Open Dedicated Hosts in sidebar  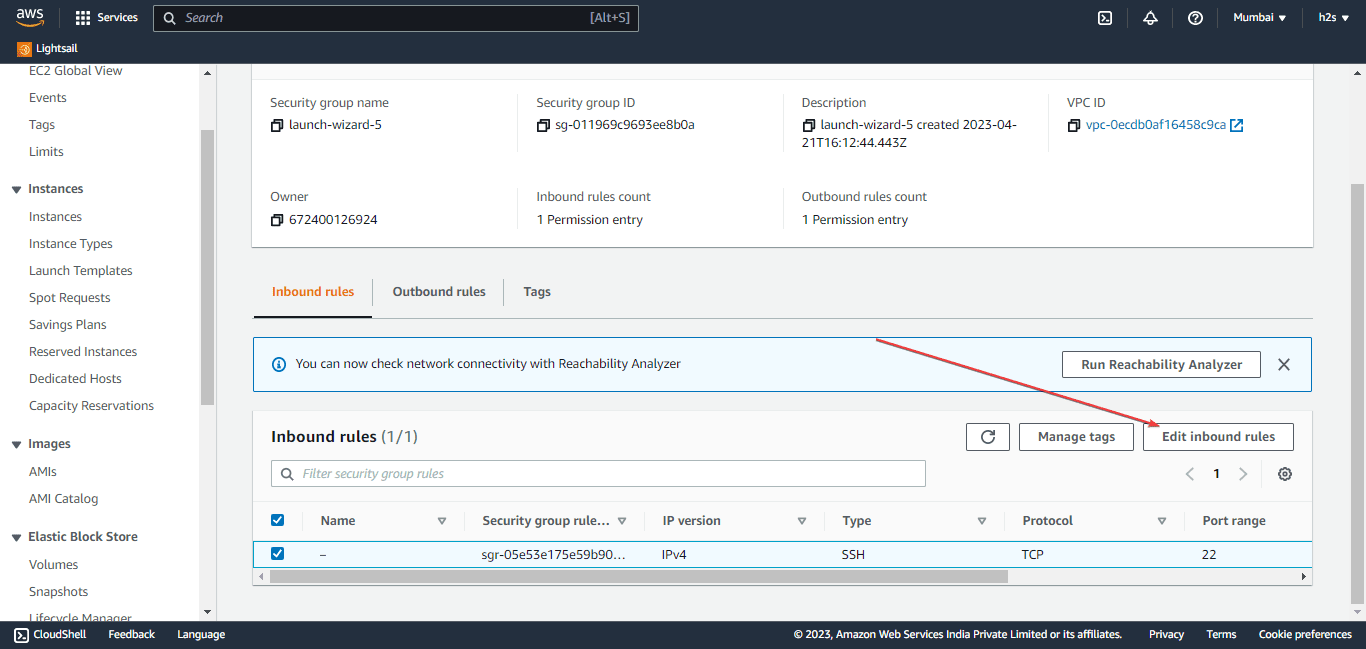(x=75, y=379)
